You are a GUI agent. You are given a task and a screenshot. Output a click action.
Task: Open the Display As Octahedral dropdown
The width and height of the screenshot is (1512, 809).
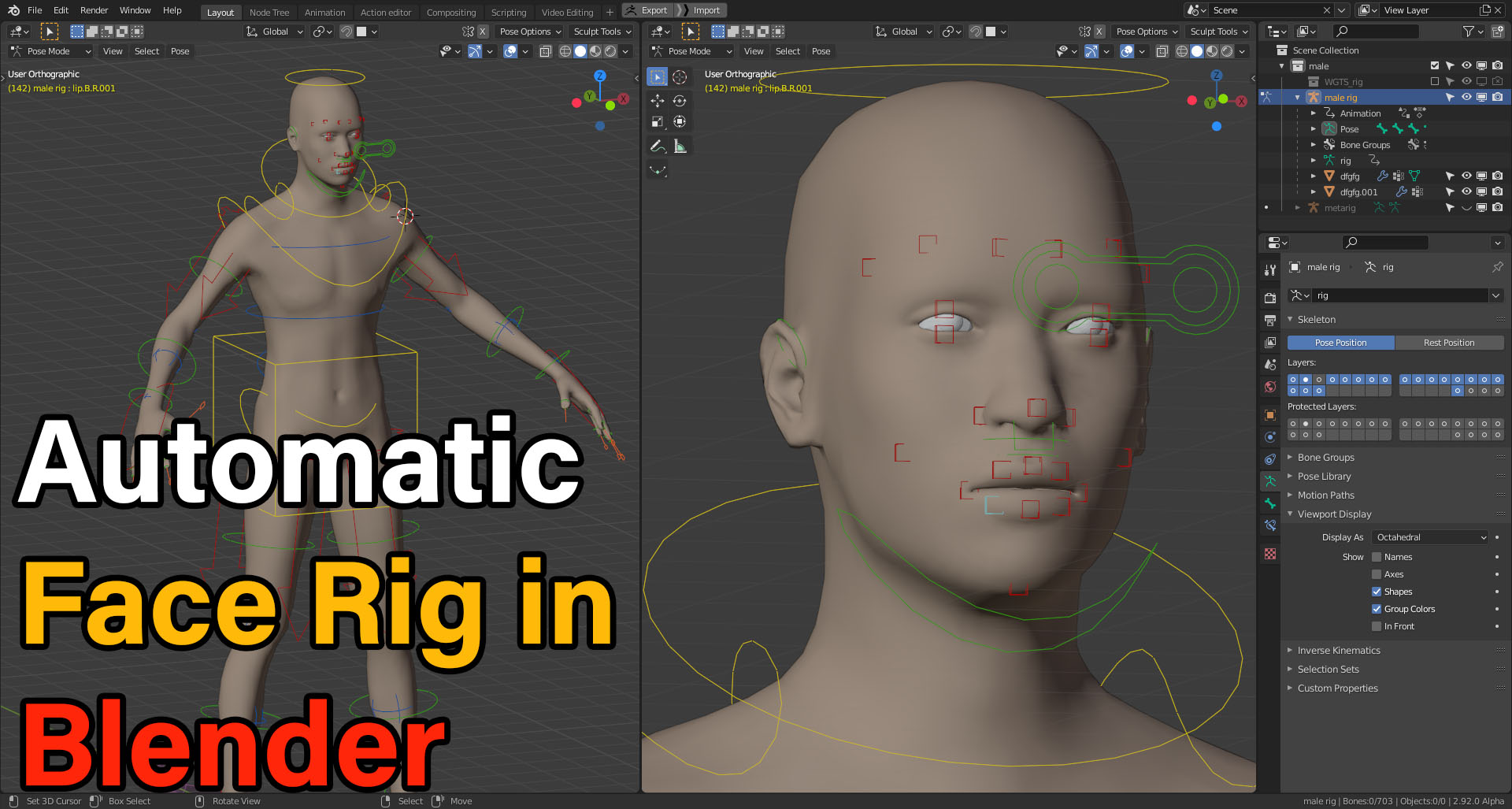pyautogui.click(x=1430, y=537)
